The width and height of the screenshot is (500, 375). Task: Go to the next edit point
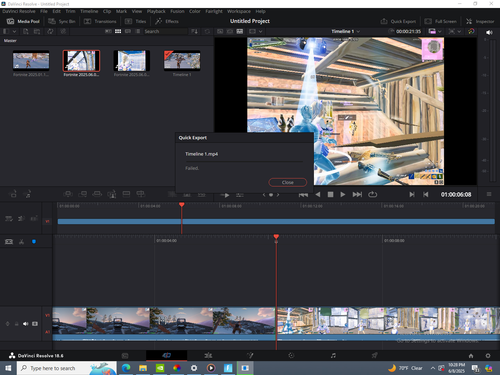point(412,194)
